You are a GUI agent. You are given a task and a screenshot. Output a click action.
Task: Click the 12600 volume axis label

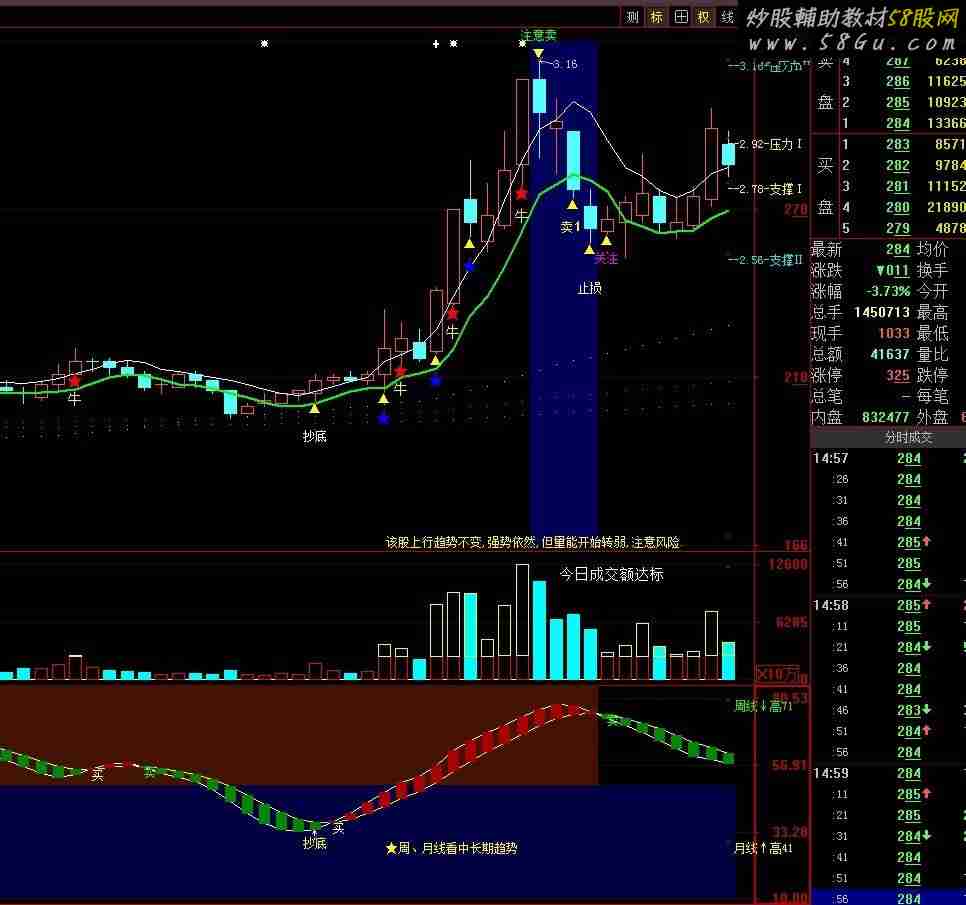pyautogui.click(x=788, y=564)
